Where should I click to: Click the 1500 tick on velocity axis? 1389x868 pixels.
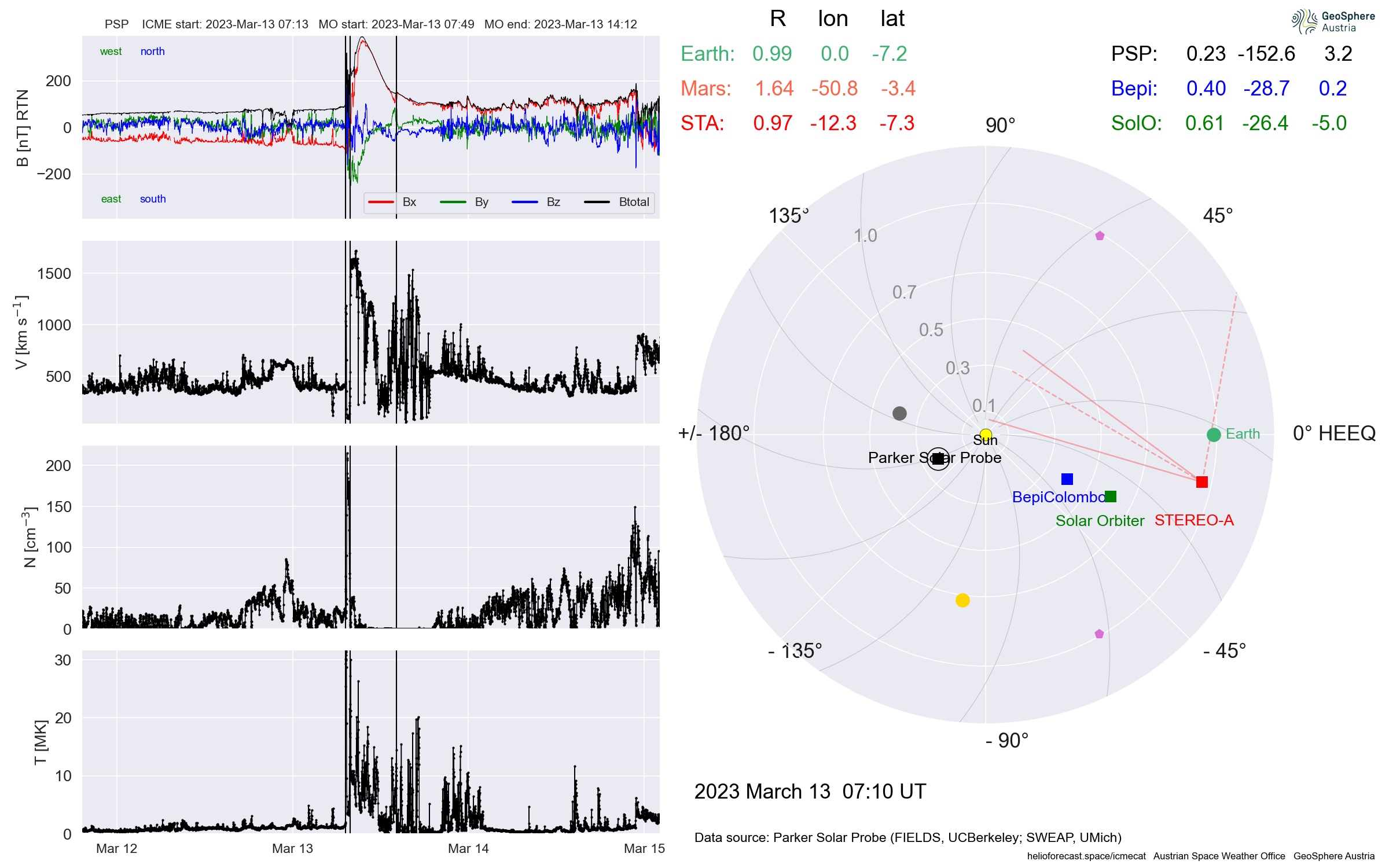click(54, 274)
